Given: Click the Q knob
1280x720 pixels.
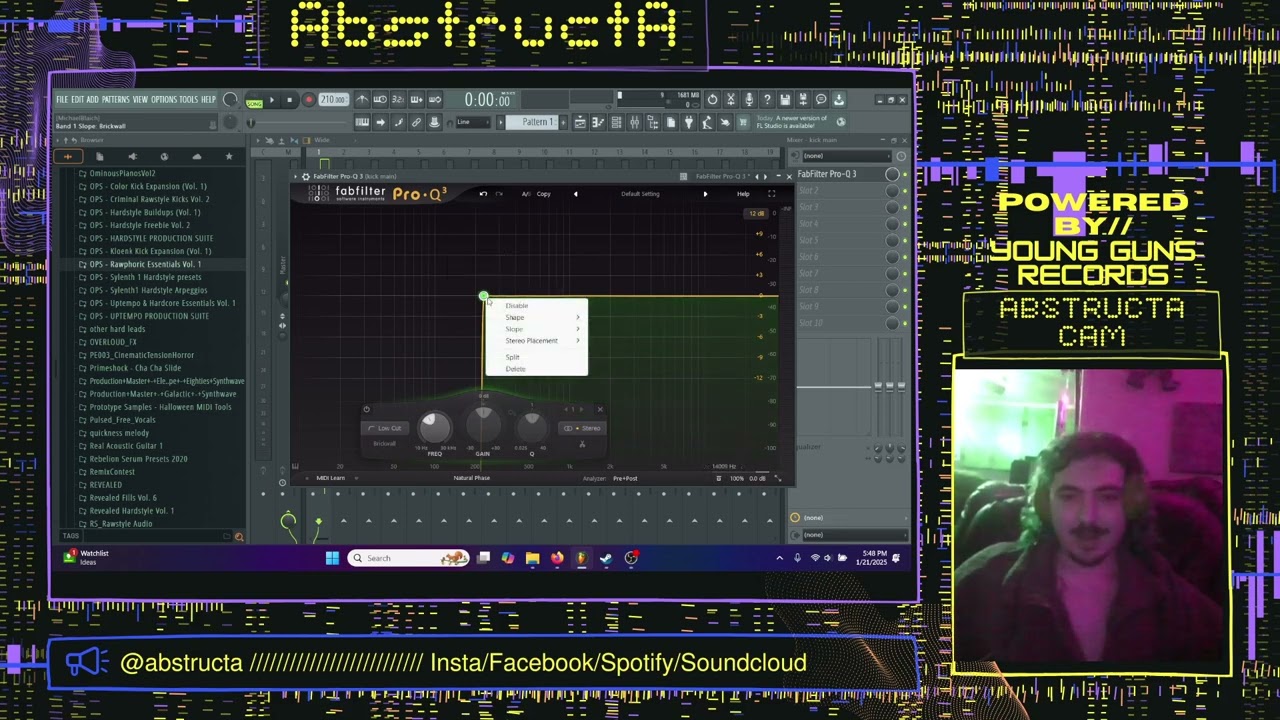Looking at the screenshot, I should [x=531, y=427].
